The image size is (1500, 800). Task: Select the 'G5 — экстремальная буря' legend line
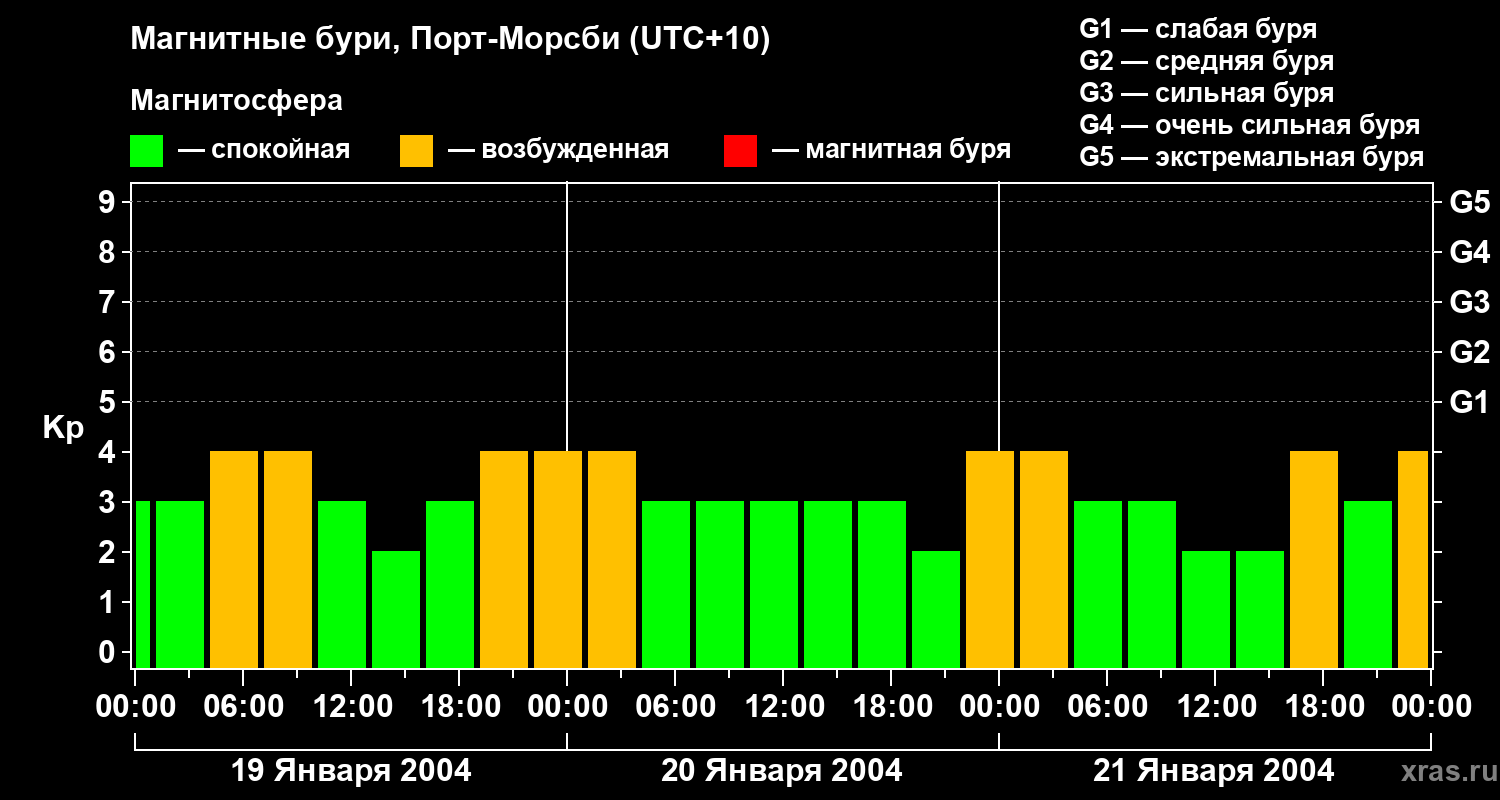(x=1251, y=157)
